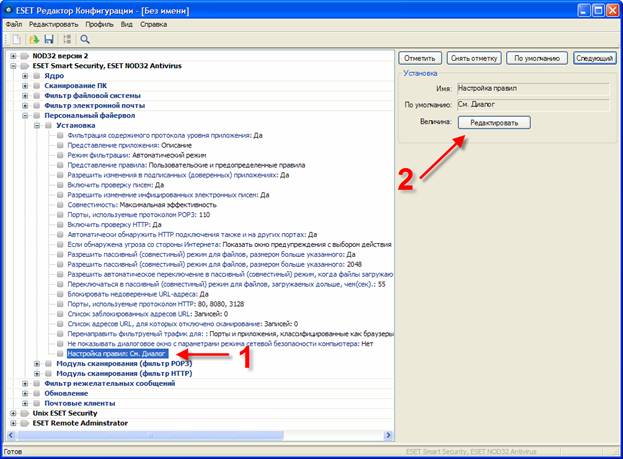Select the row 'Если обнаружена угроза со стороны Интернета'
The width and height of the screenshot is (623, 459).
click(229, 245)
